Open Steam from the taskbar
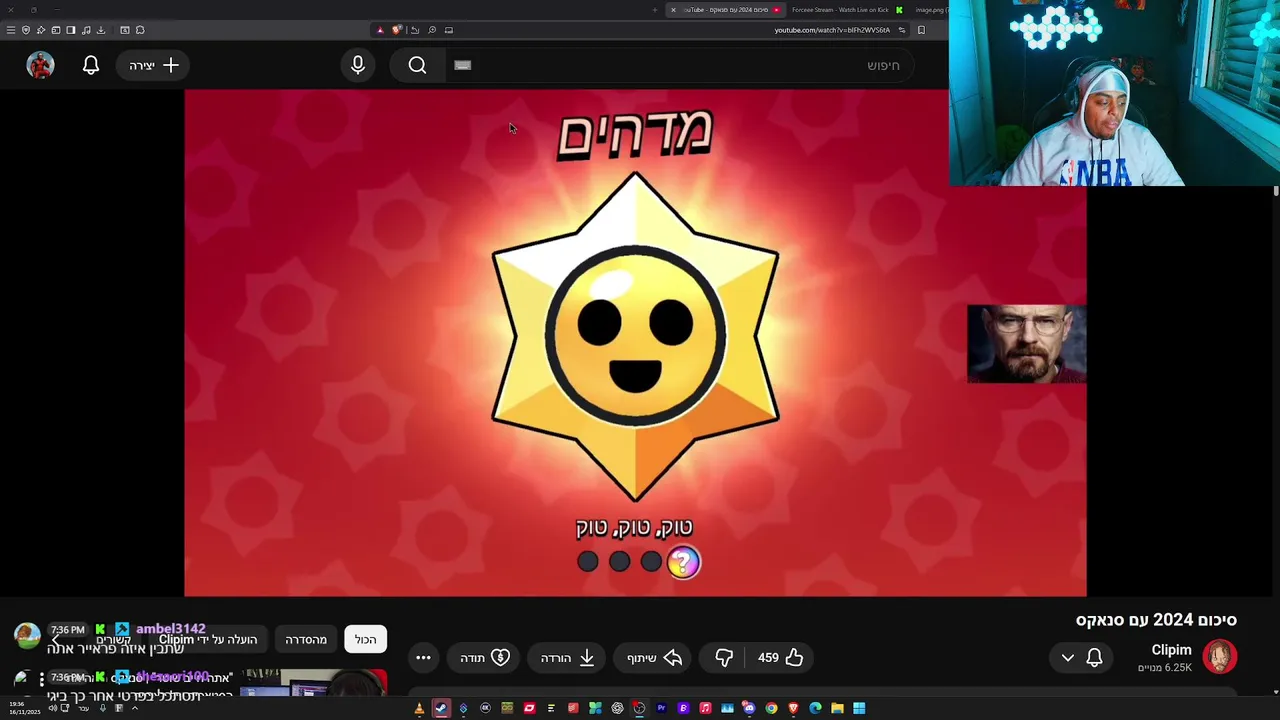This screenshot has width=1280, height=720. pos(441,708)
